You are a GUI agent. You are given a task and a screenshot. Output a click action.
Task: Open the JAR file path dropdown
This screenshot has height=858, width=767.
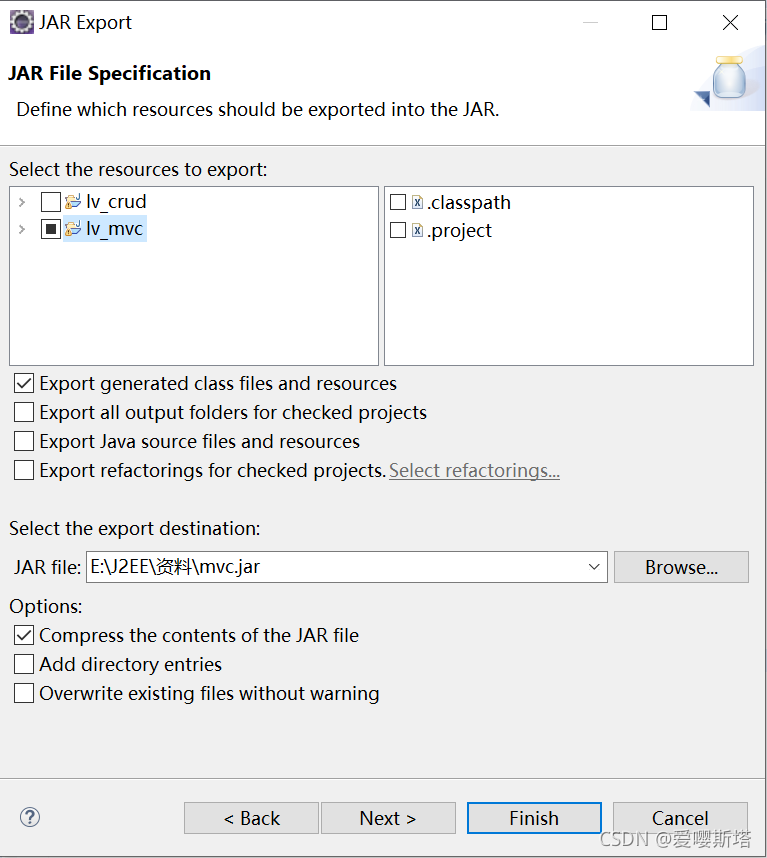pos(594,567)
